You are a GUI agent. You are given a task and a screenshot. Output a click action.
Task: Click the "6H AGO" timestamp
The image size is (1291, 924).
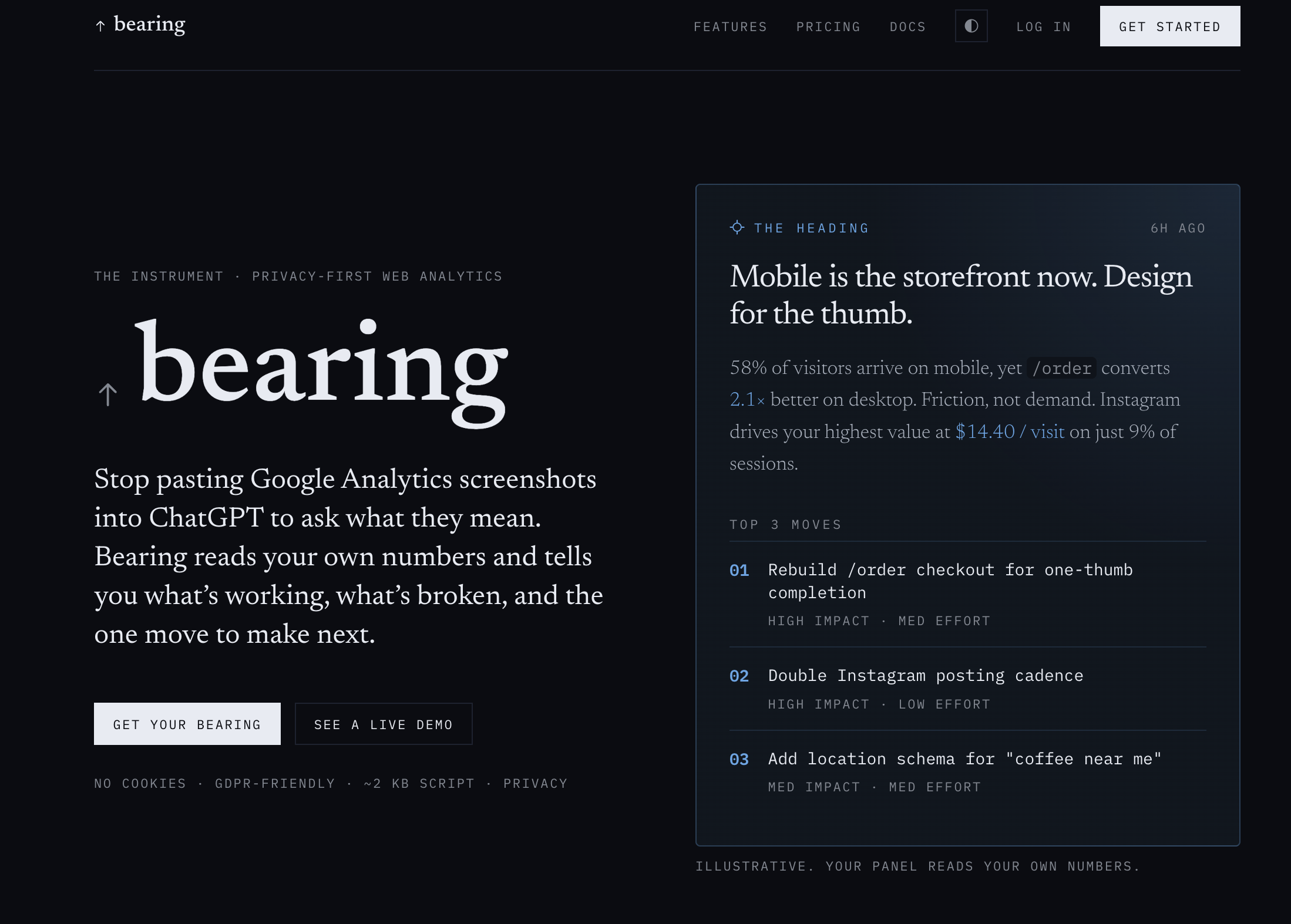click(1178, 228)
